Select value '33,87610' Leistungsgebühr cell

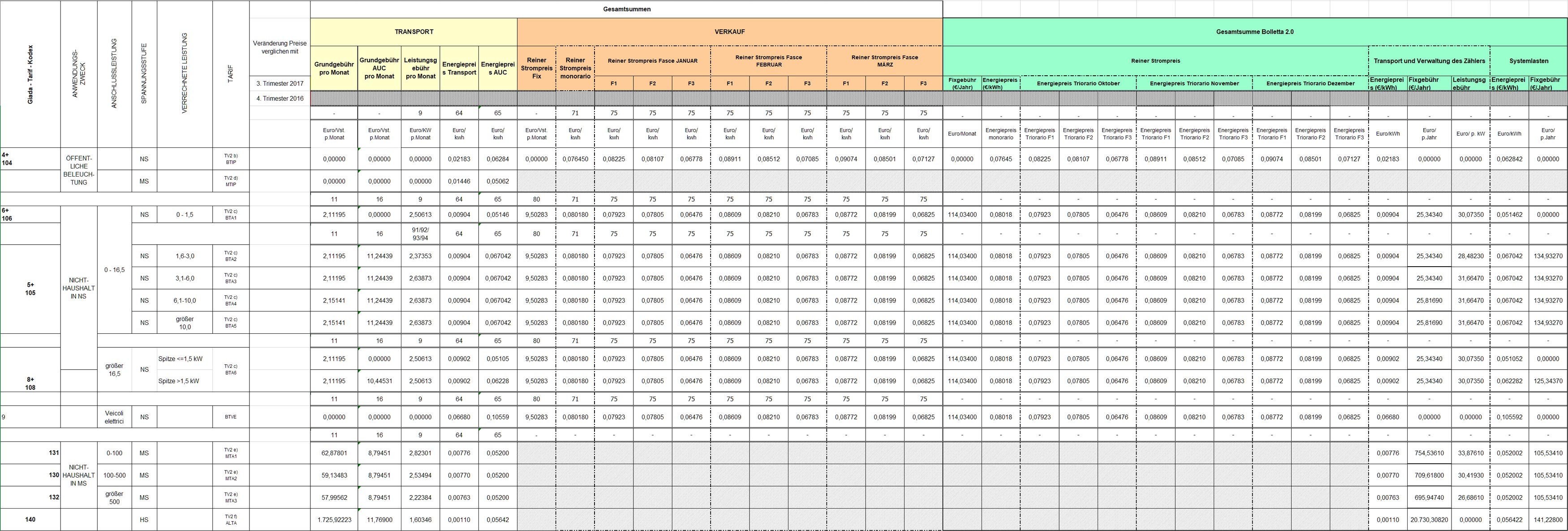coord(1471,453)
